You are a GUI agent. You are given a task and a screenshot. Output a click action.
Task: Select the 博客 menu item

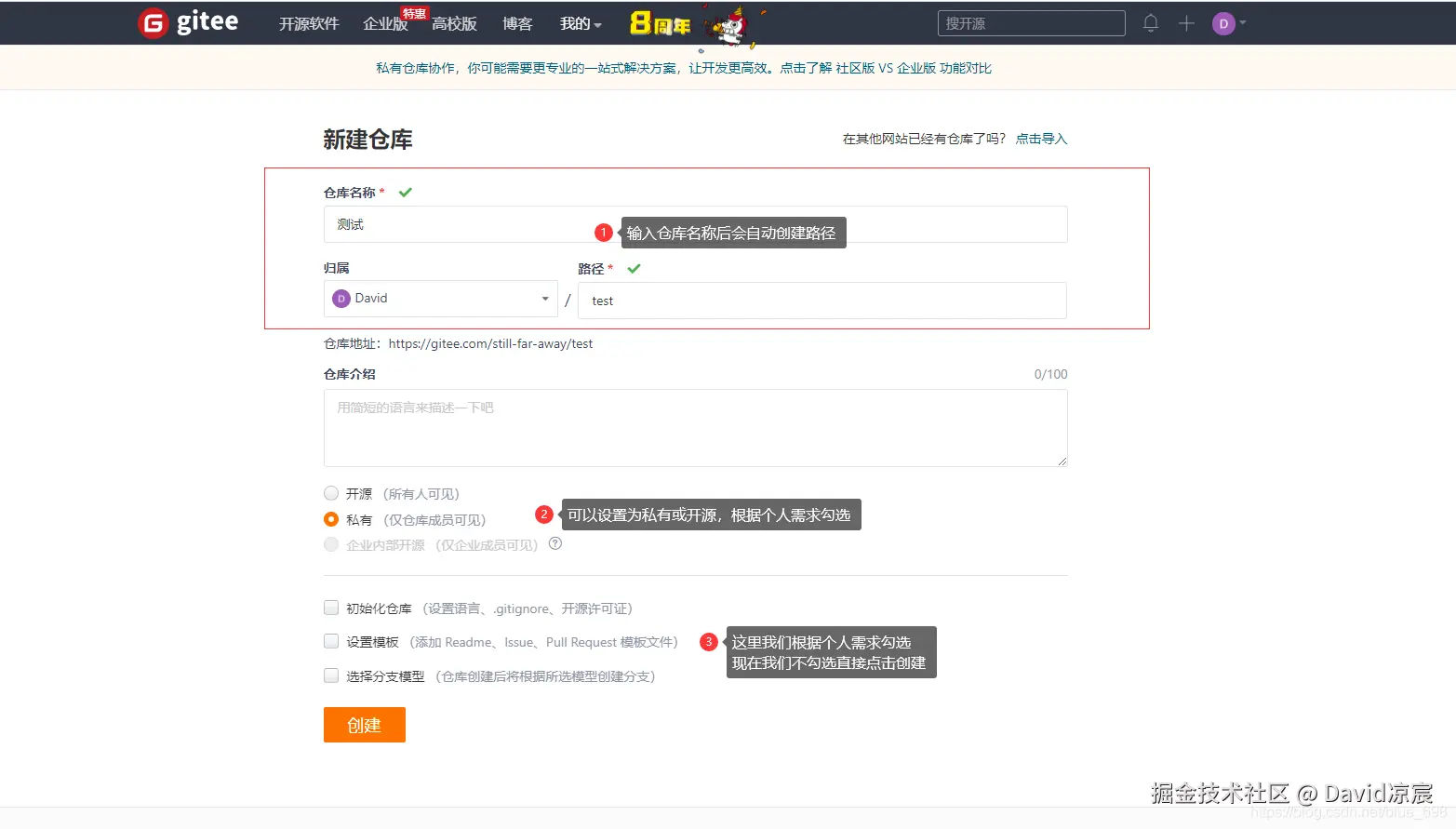pos(517,24)
